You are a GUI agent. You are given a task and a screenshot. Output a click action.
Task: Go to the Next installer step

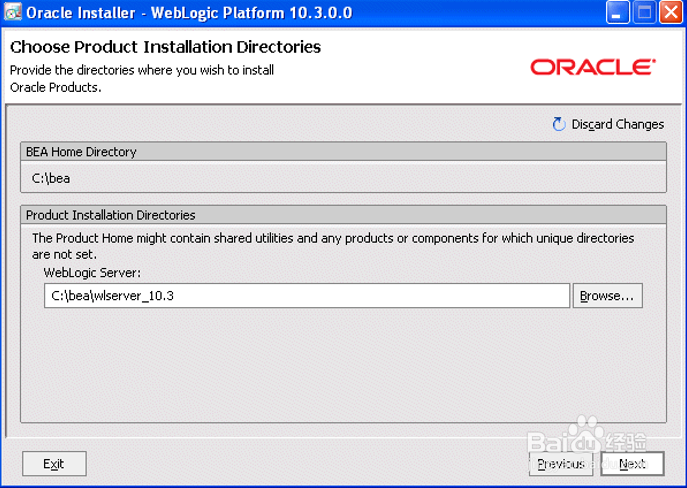point(632,463)
